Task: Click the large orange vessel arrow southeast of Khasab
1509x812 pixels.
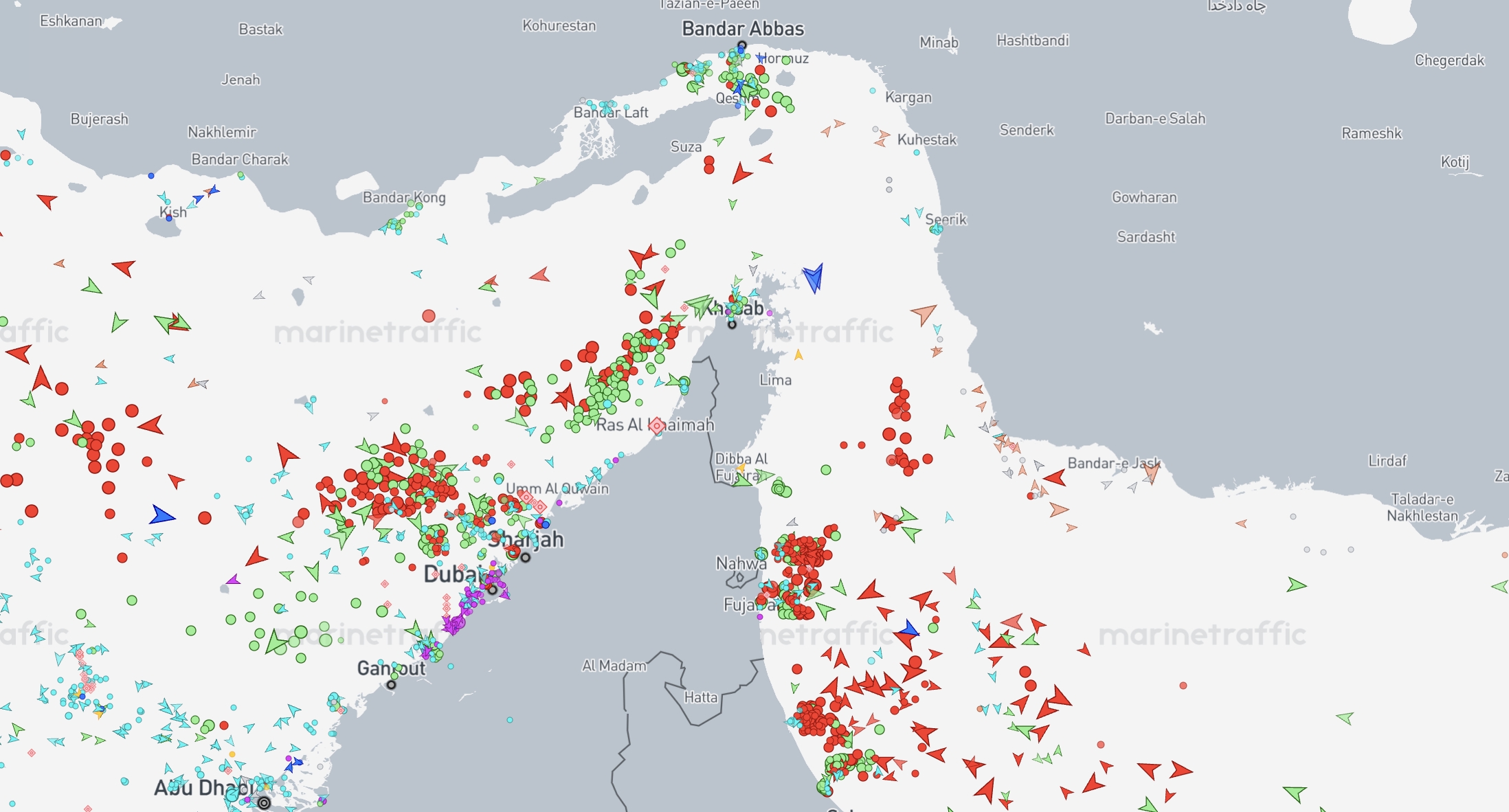Action: 924,314
